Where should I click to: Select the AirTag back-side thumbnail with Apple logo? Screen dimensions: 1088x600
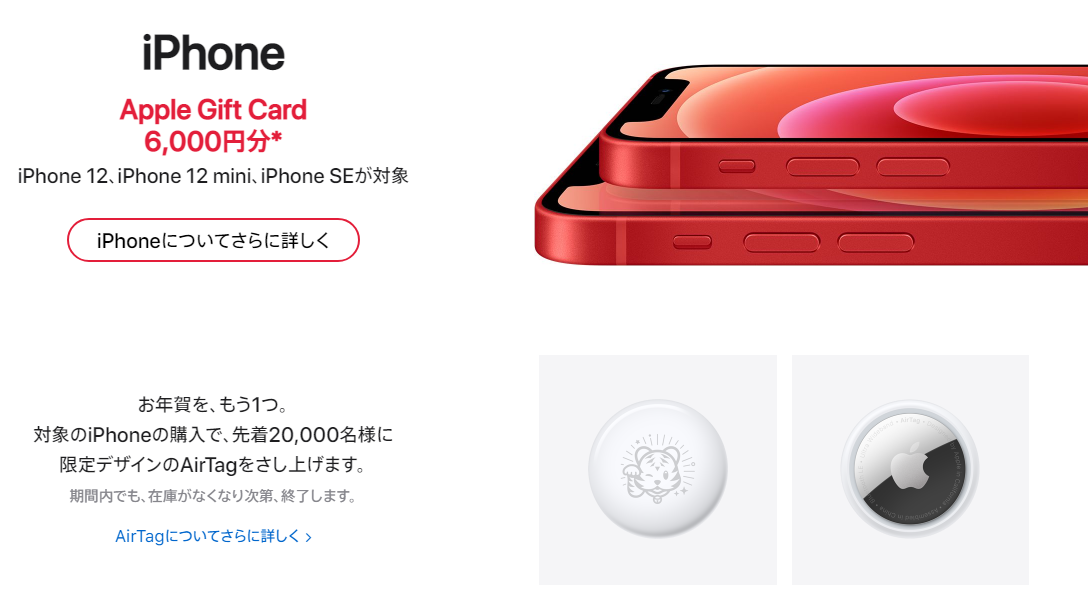pyautogui.click(x=910, y=470)
